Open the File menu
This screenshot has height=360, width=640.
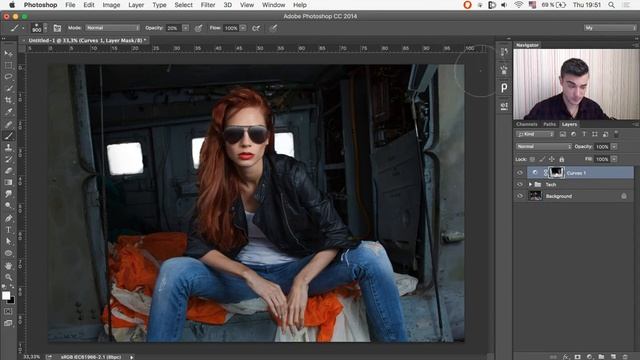70,5
